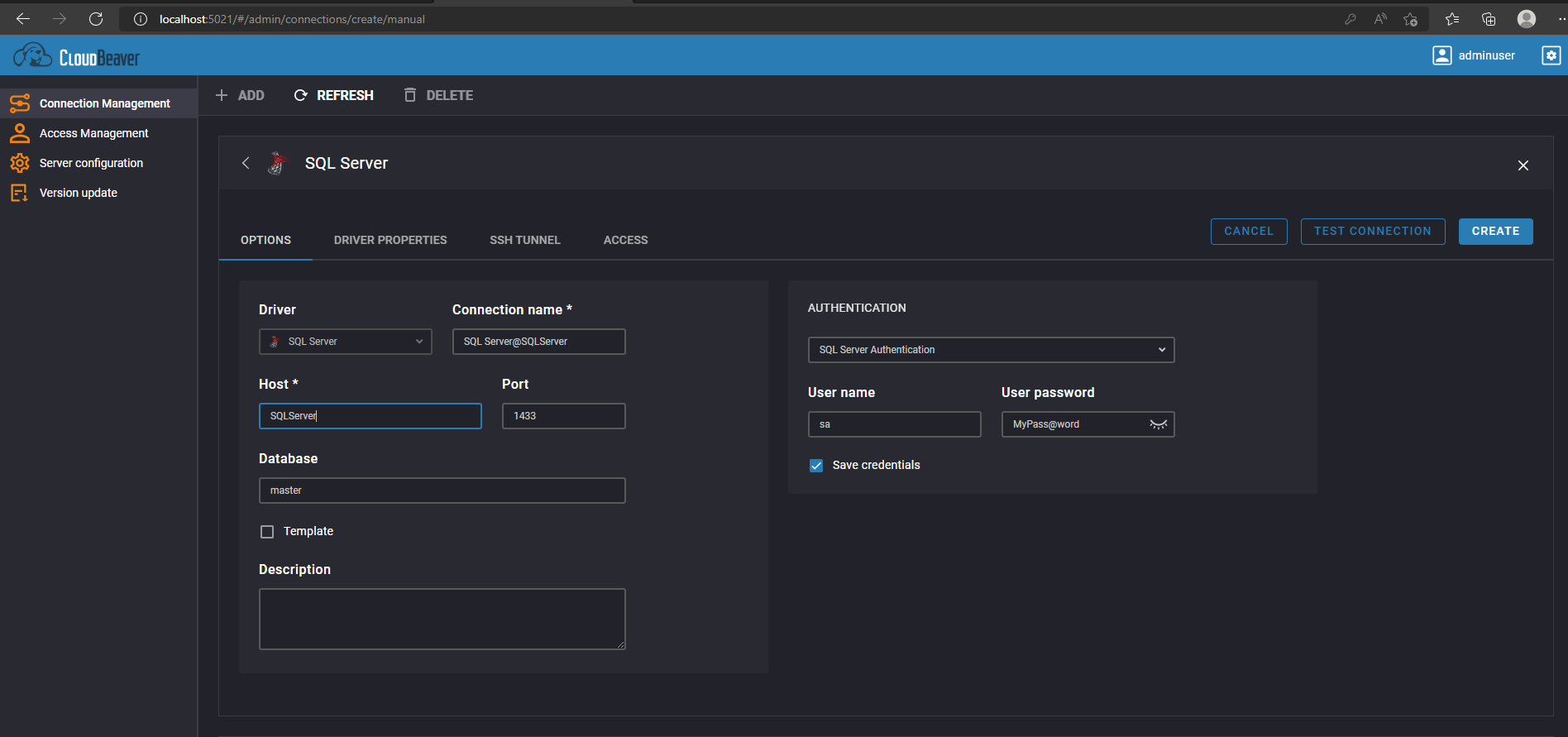1568x737 pixels.
Task: Open Version update in sidebar
Action: coord(98,193)
